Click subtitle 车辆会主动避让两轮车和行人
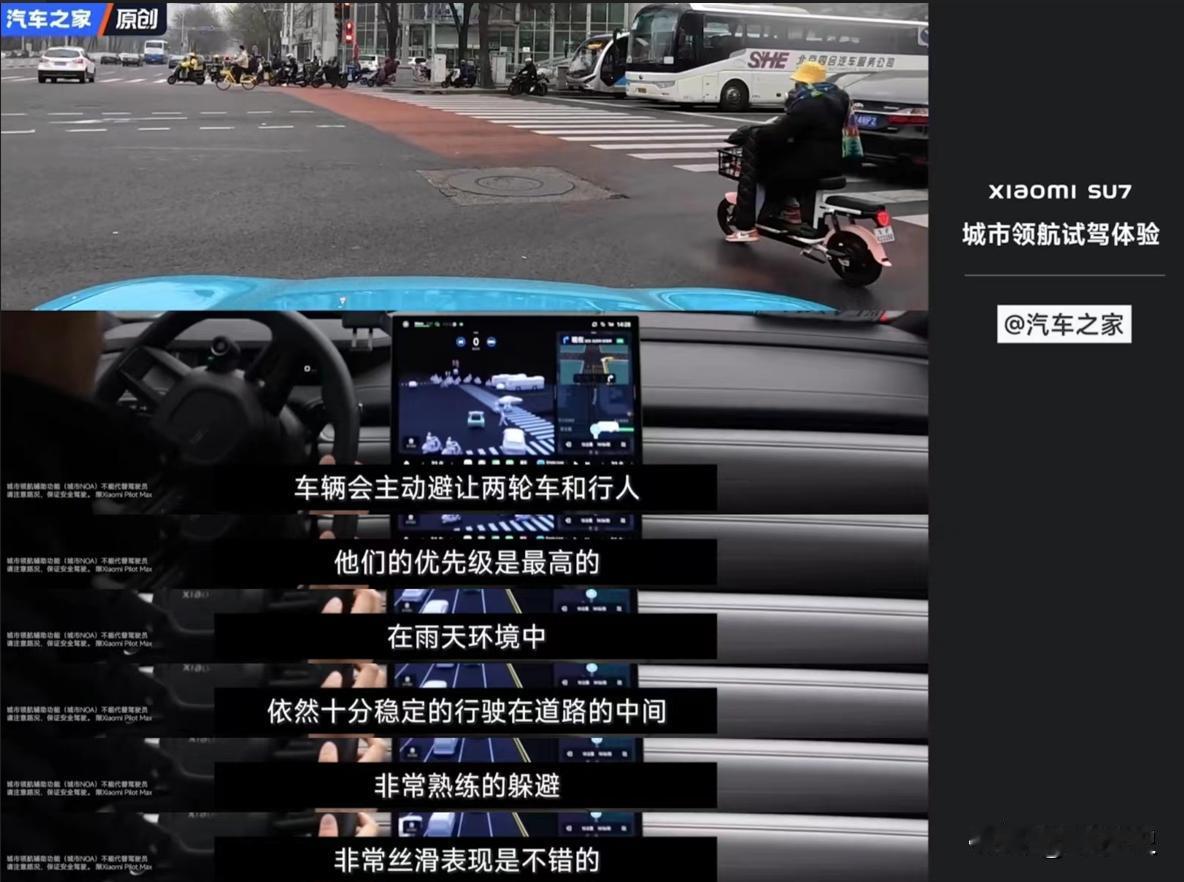 tap(467, 488)
